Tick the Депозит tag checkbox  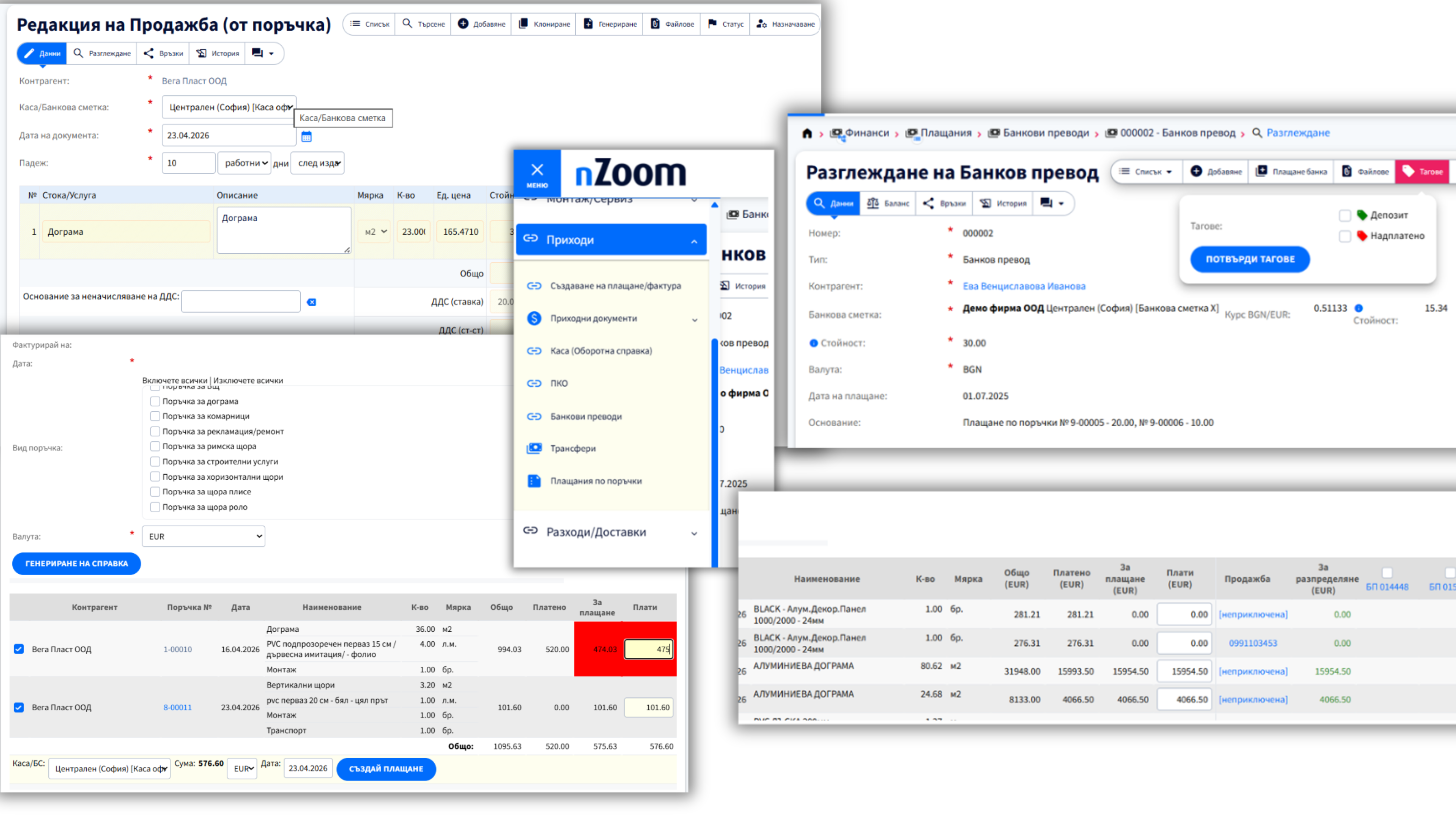[1345, 215]
